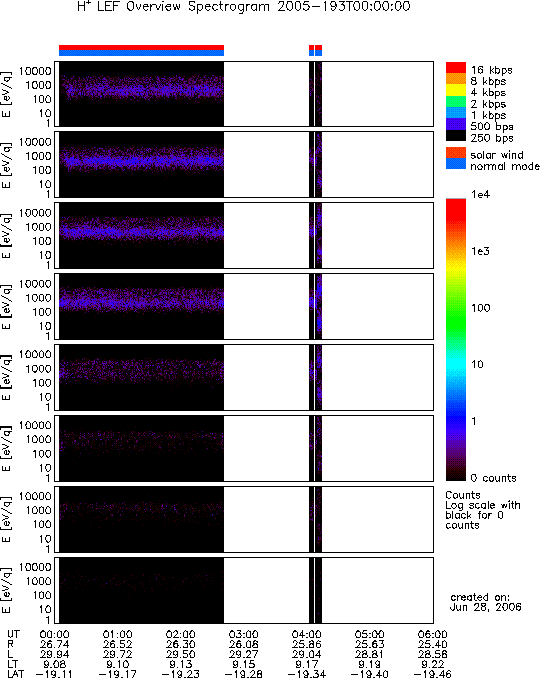Image resolution: width=540 pixels, height=678 pixels.
Task: Click the top spectrogram panel data
Action: (141, 94)
